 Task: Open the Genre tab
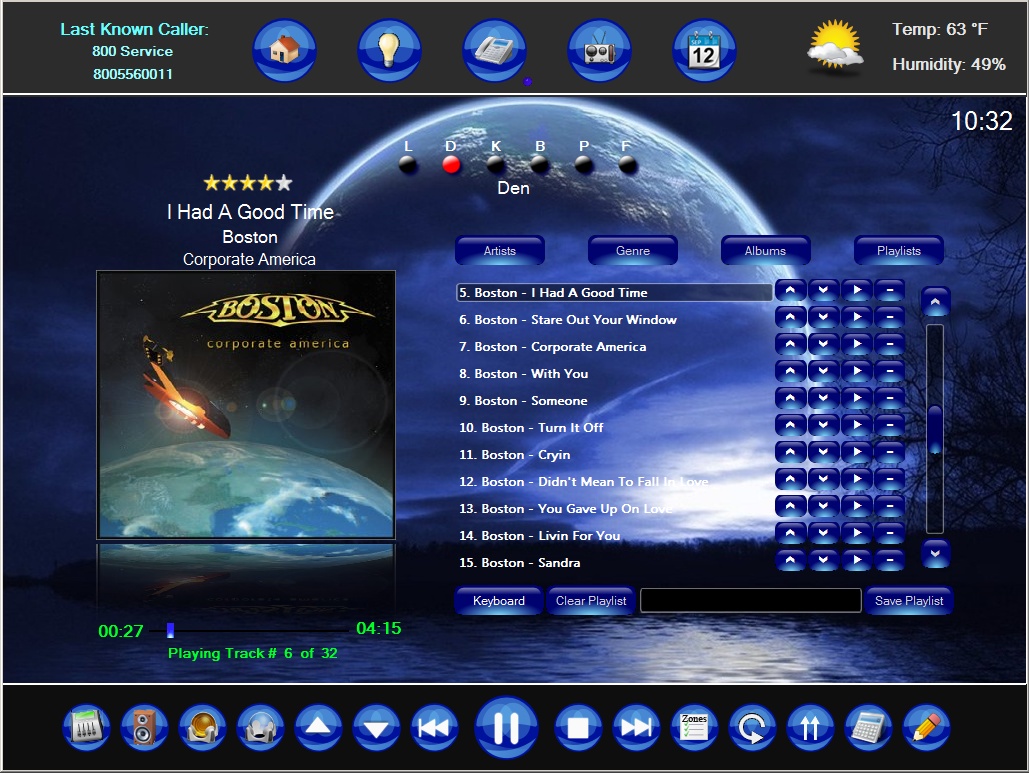click(x=633, y=251)
